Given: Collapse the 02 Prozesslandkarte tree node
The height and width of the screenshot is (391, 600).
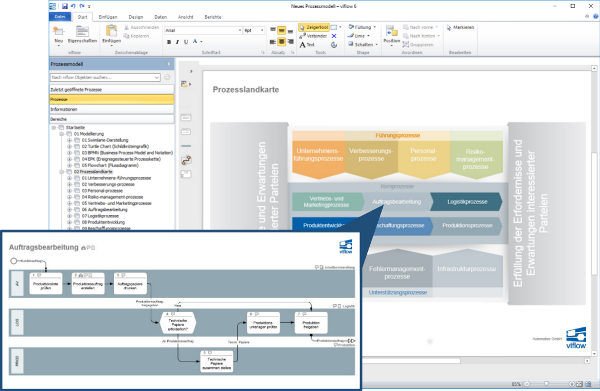Looking at the screenshot, I should tap(61, 172).
